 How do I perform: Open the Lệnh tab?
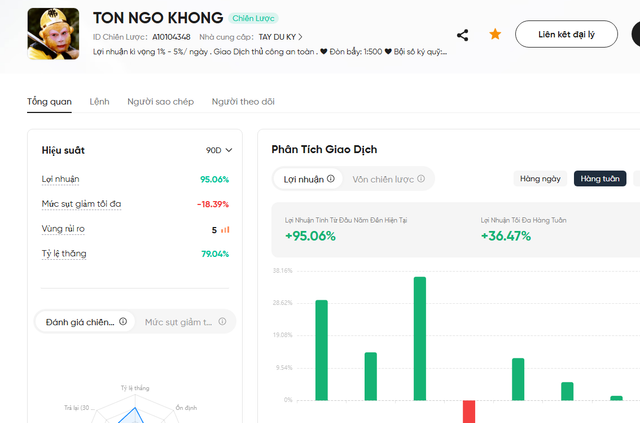click(x=100, y=102)
